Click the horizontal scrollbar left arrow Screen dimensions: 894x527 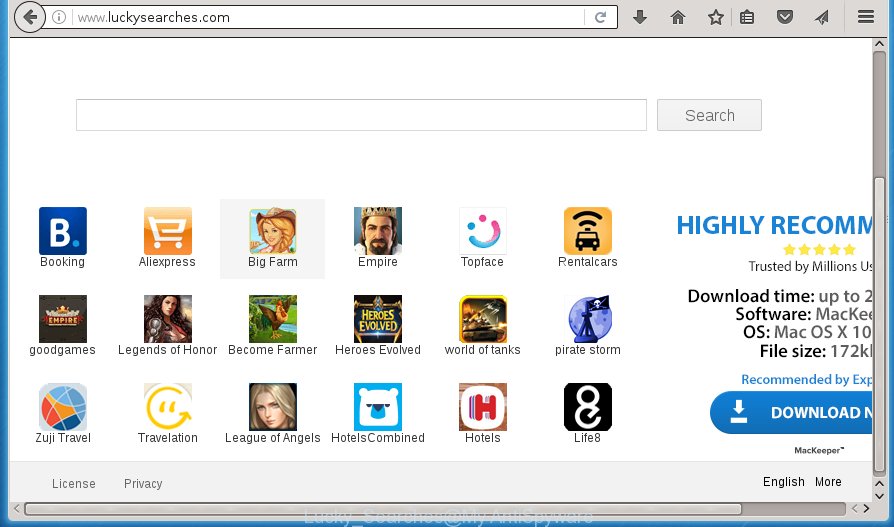point(17,508)
